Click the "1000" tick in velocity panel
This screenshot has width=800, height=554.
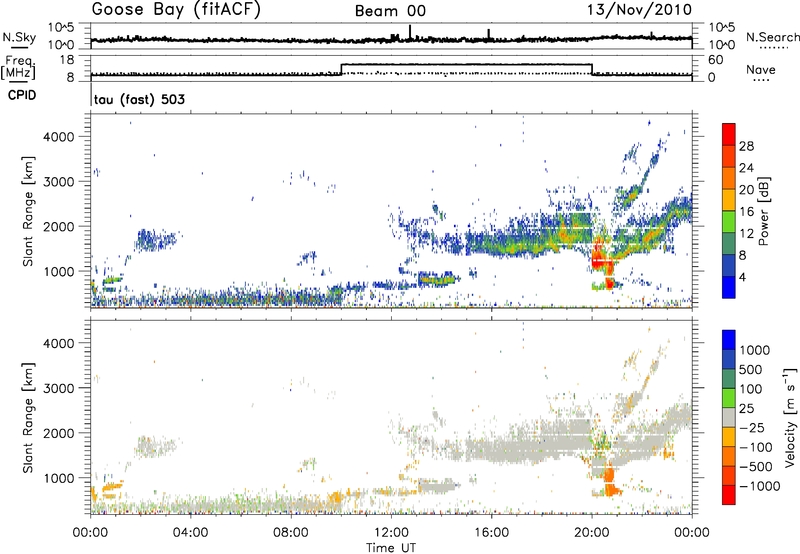click(x=59, y=478)
